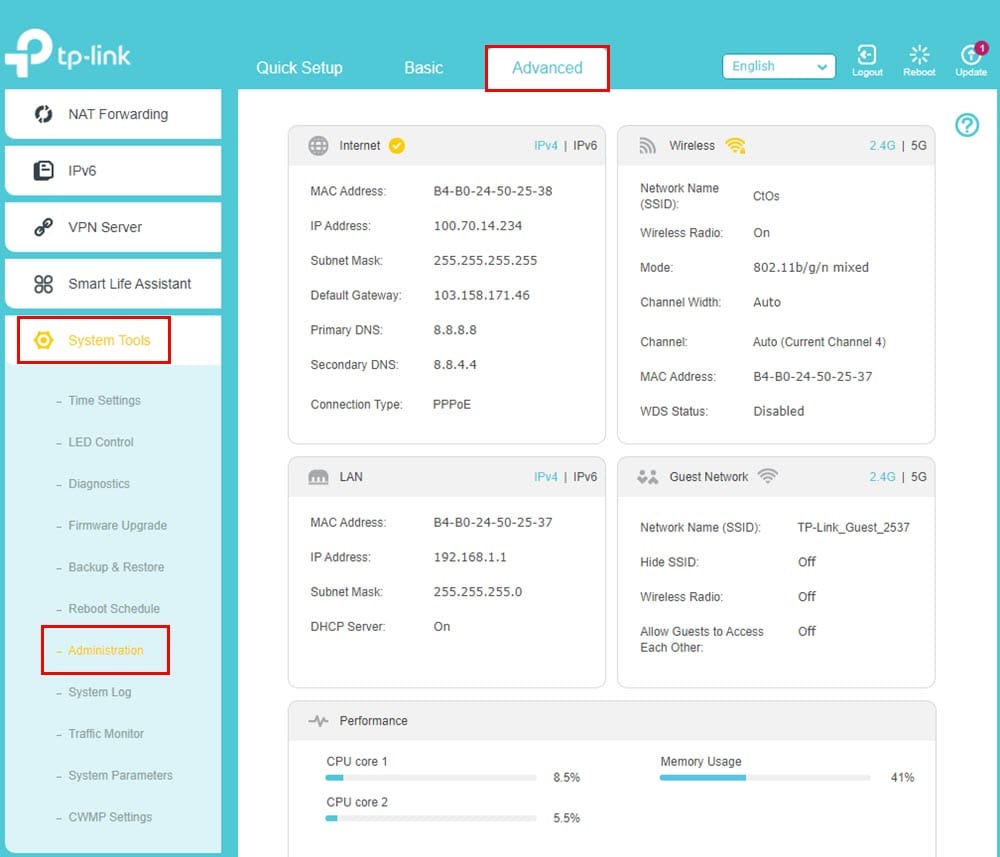Open System Log submenu item
The image size is (1000, 857).
(x=99, y=692)
